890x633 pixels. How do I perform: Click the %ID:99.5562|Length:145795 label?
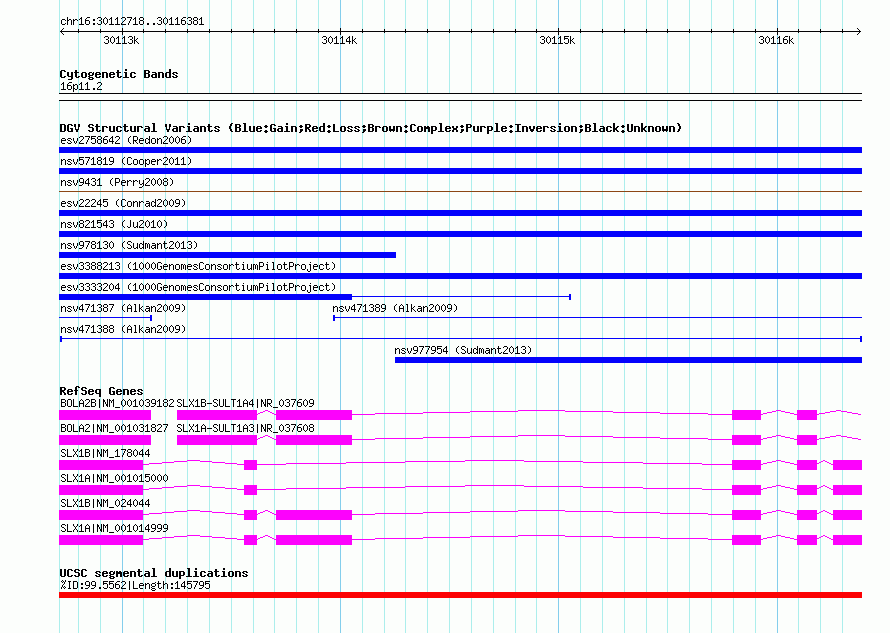[135, 585]
